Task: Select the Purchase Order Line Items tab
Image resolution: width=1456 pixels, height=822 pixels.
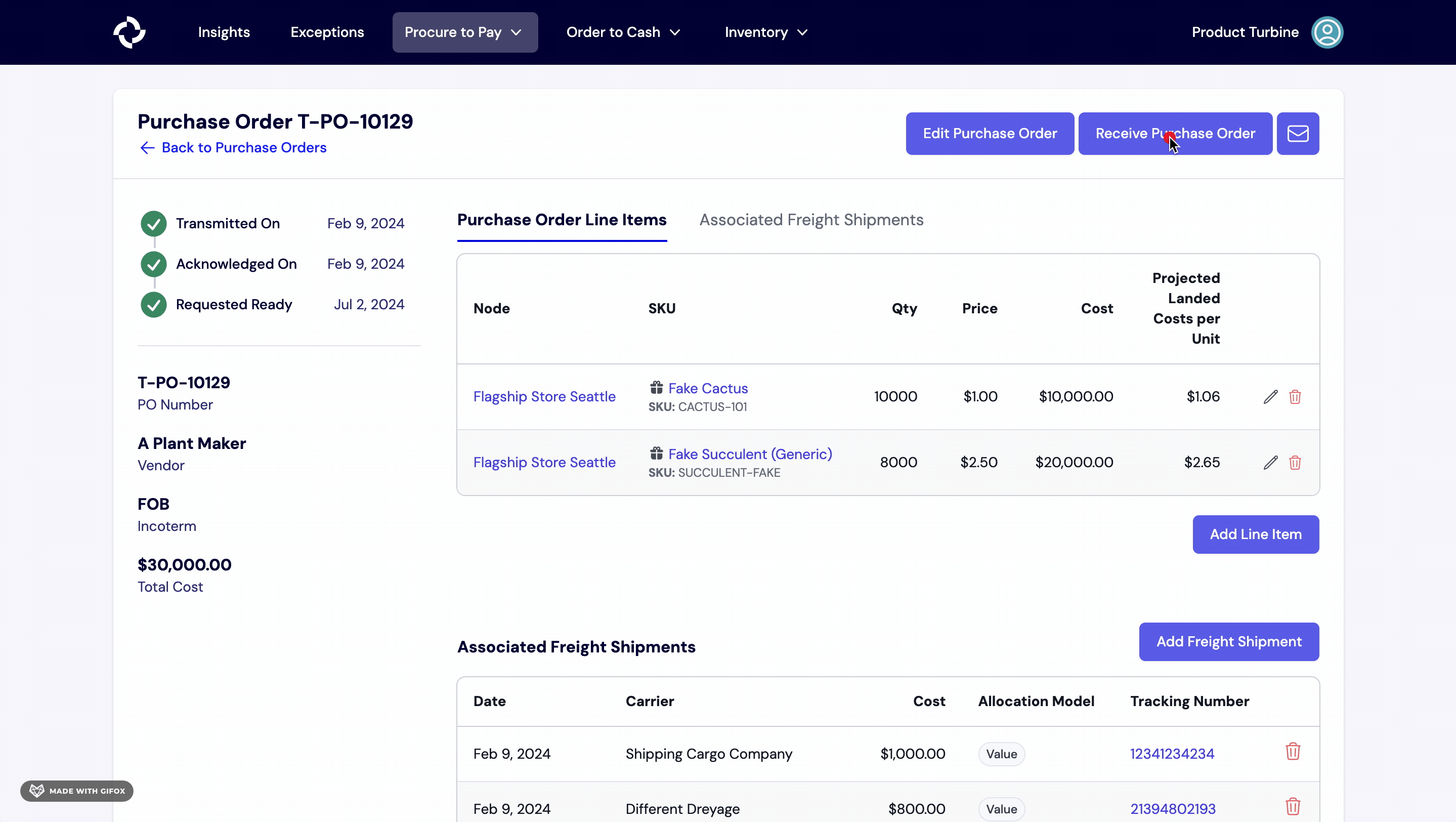Action: pyautogui.click(x=561, y=220)
